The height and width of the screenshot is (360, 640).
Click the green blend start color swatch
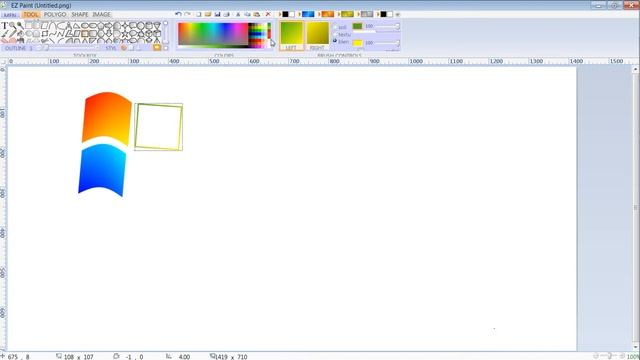[358, 26]
